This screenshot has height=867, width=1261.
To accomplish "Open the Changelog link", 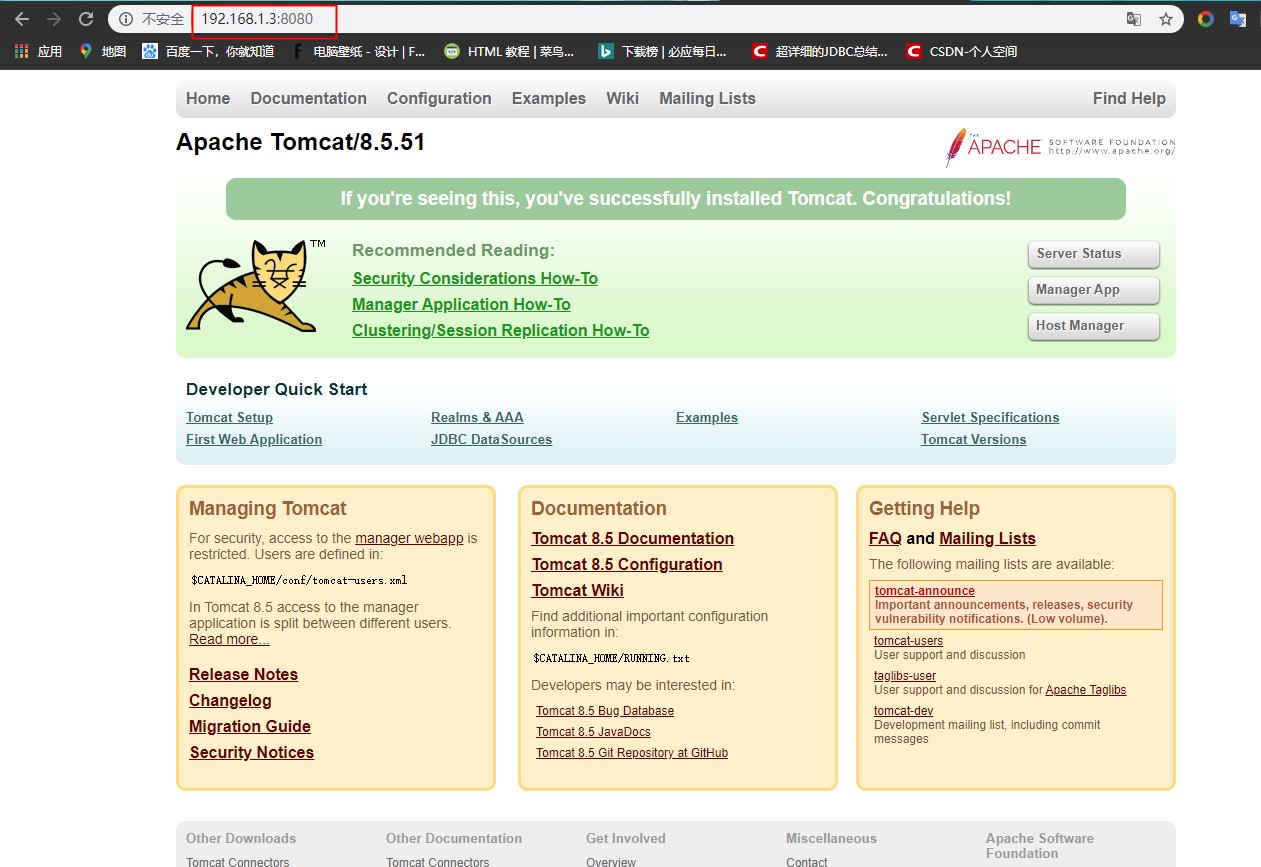I will click(x=230, y=700).
